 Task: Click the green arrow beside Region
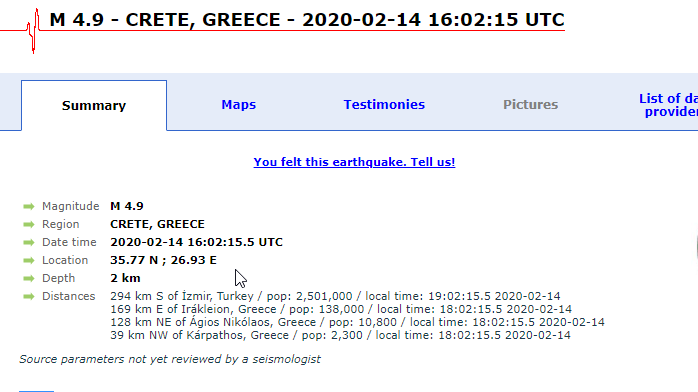[29, 224]
